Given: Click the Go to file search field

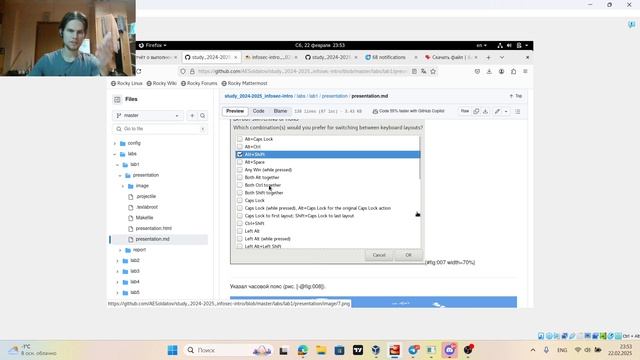Looking at the screenshot, I should point(160,129).
